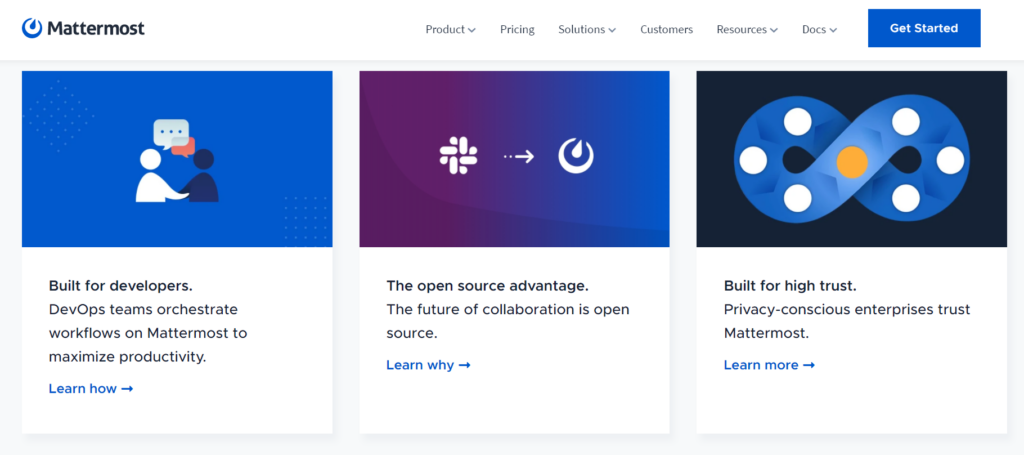Open the Learn more link
Image resolution: width=1024 pixels, height=455 pixels.
tap(761, 366)
